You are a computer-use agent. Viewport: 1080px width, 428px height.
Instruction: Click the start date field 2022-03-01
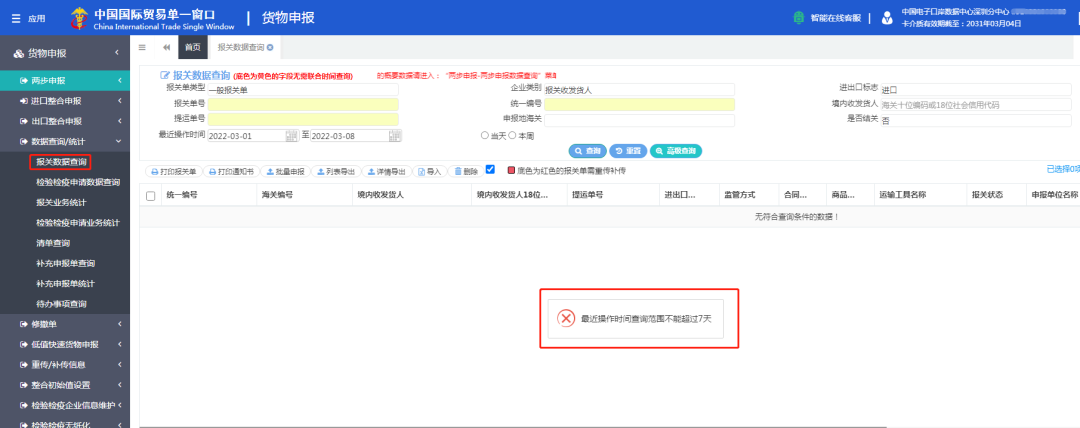247,136
